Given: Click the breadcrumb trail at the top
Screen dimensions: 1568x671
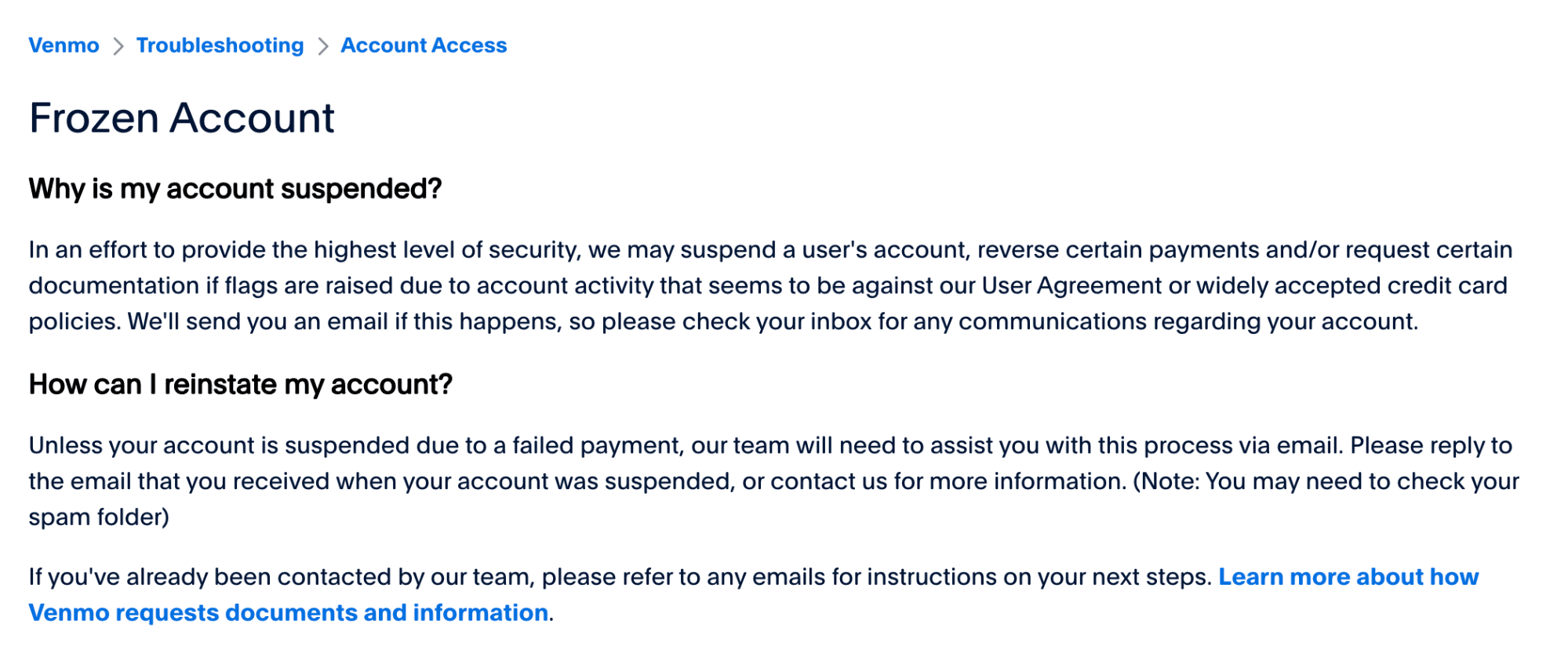Looking at the screenshot, I should click(x=267, y=45).
